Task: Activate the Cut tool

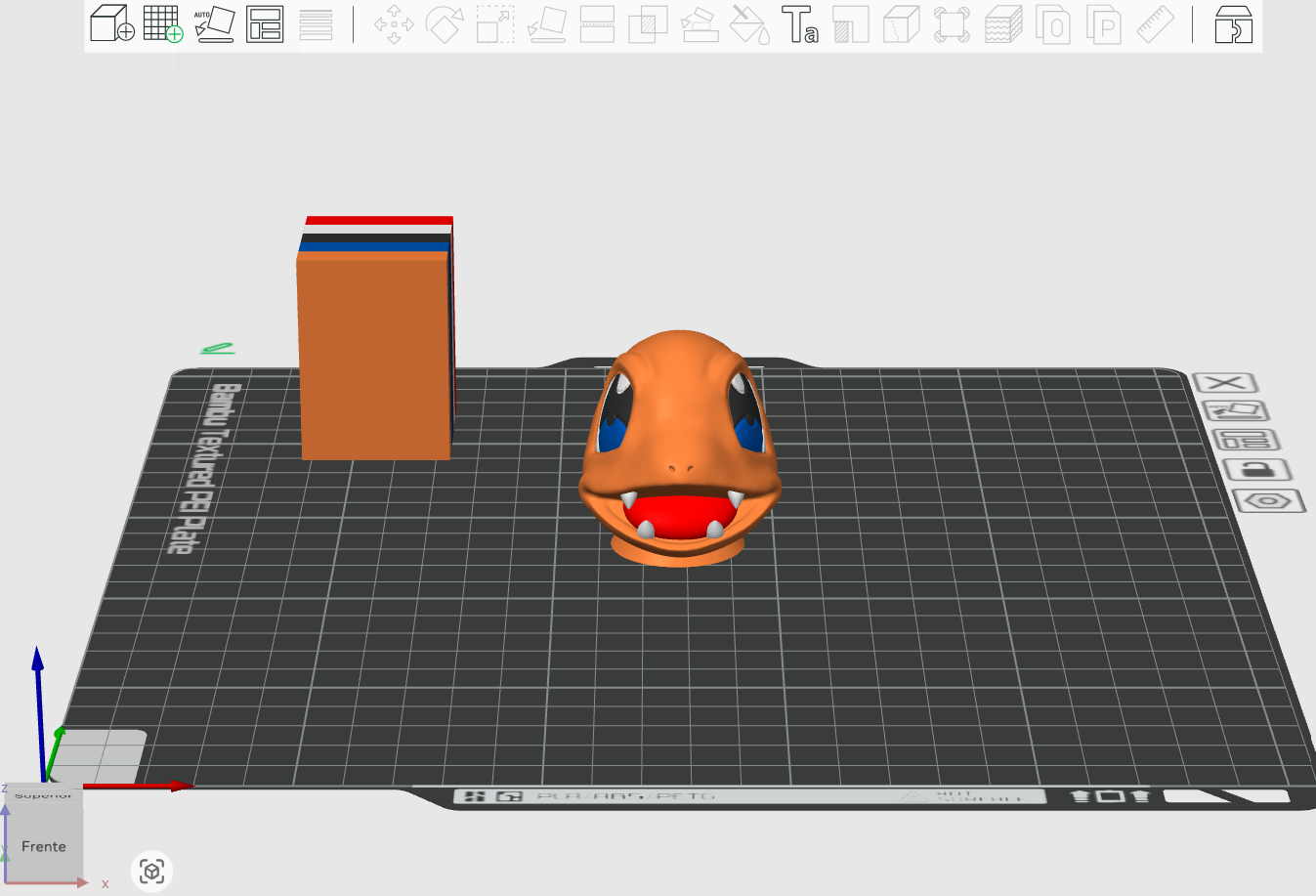Action: [597, 23]
